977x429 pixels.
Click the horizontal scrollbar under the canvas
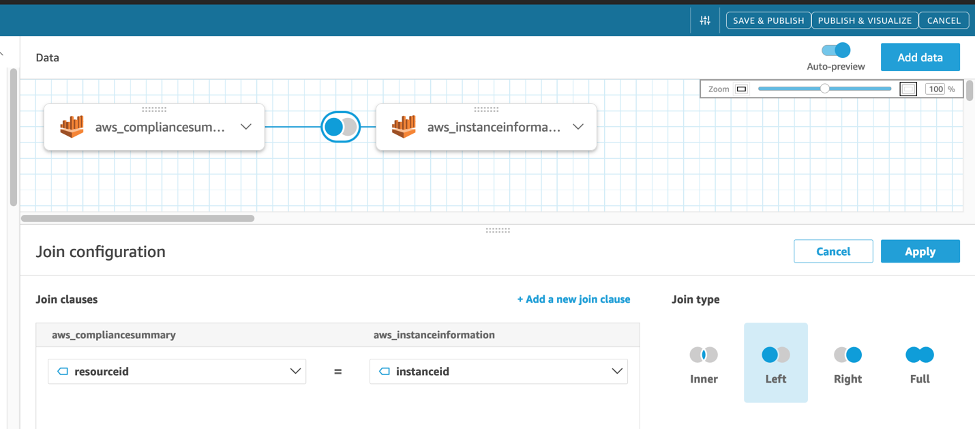coord(138,219)
